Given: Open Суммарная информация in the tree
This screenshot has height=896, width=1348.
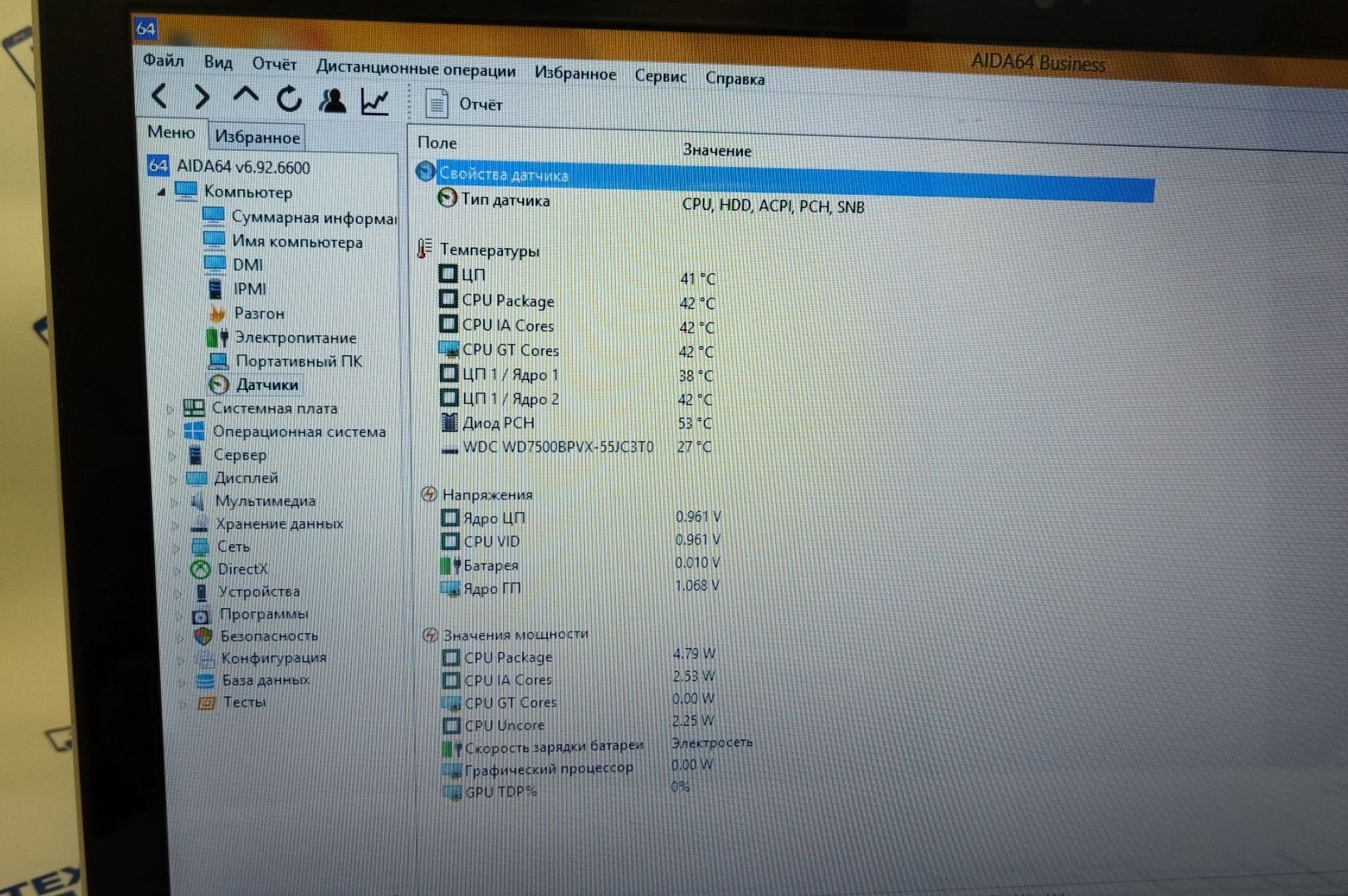Looking at the screenshot, I should pos(313,217).
